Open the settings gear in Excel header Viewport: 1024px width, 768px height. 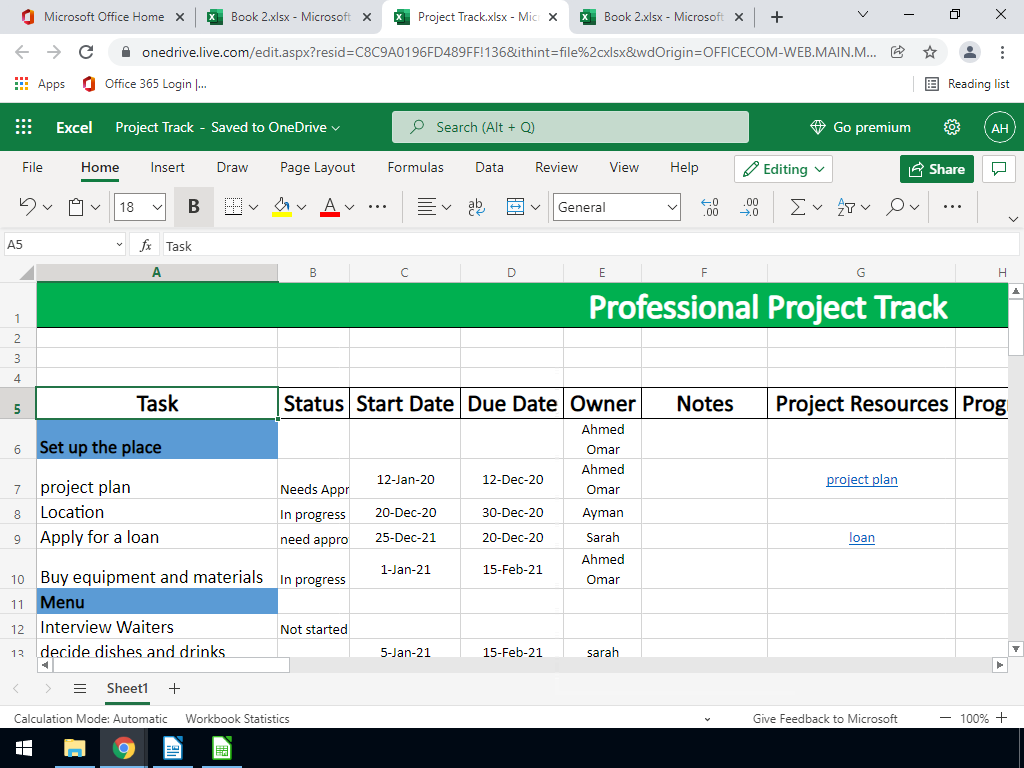point(952,127)
